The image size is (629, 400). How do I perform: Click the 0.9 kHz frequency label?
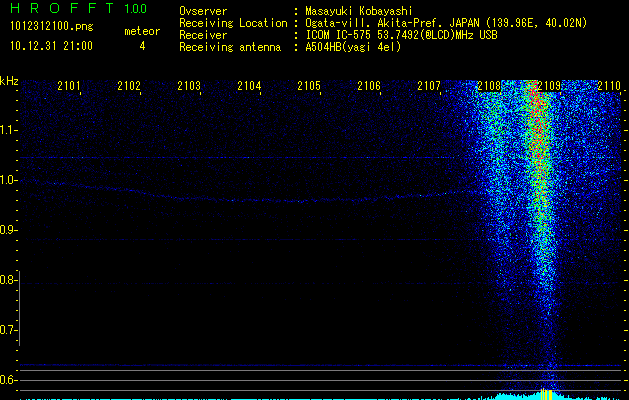[x=8, y=230]
